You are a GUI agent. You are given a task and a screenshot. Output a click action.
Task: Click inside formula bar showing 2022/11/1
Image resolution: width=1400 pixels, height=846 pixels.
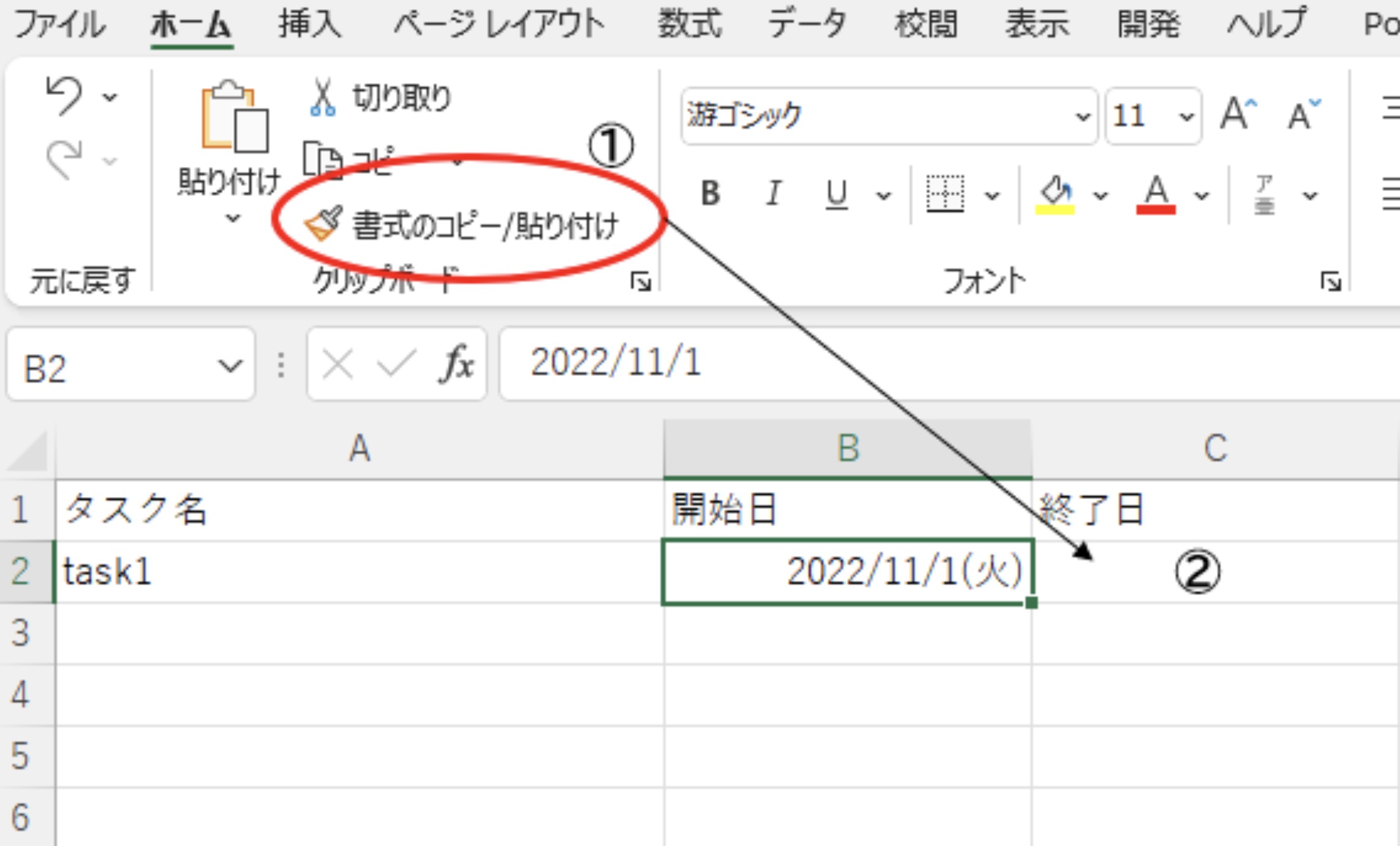coord(949,364)
